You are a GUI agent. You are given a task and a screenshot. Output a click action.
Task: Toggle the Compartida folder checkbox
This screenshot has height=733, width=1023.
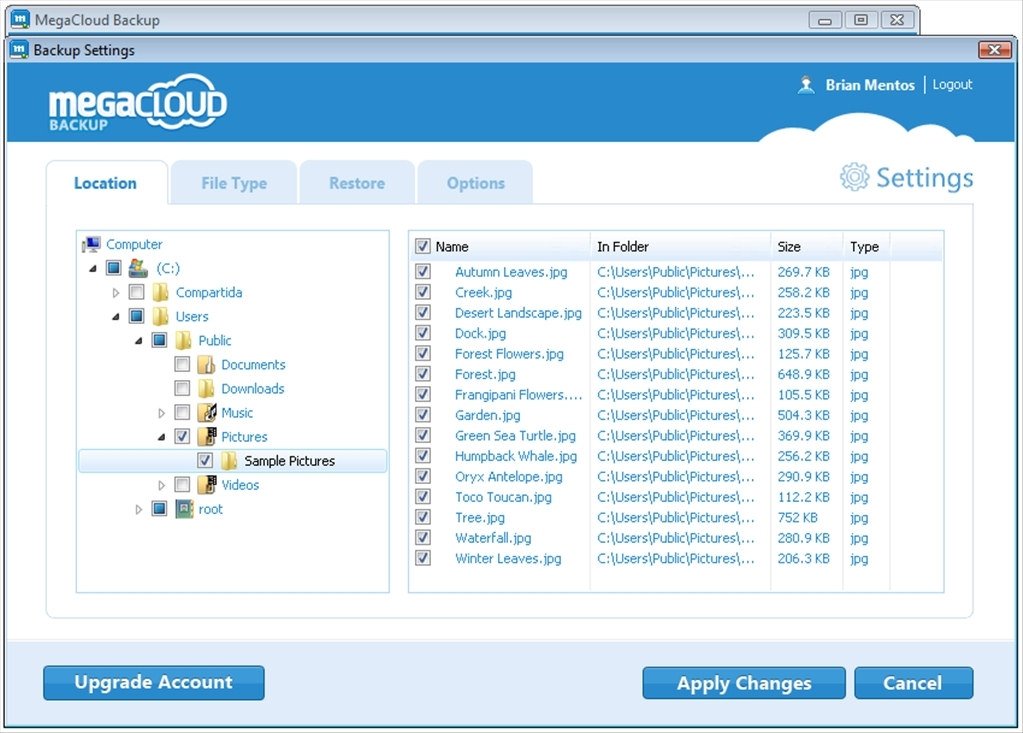click(x=136, y=292)
